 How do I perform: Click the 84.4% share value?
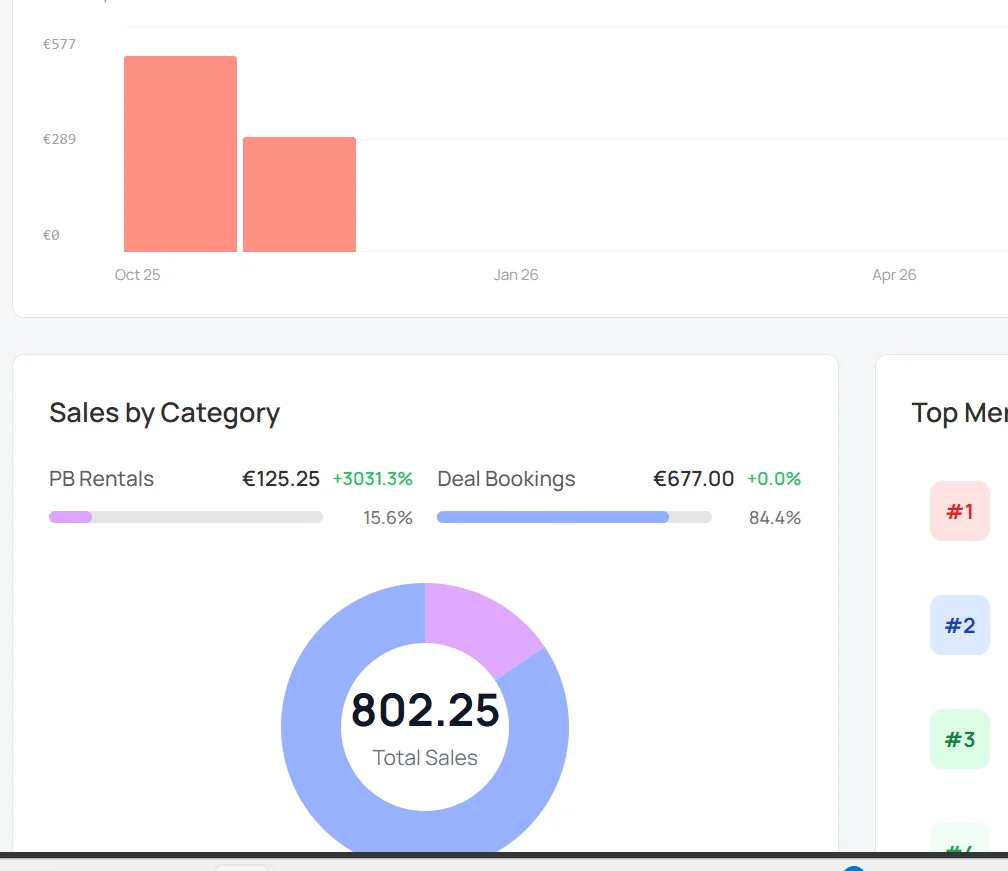click(775, 517)
